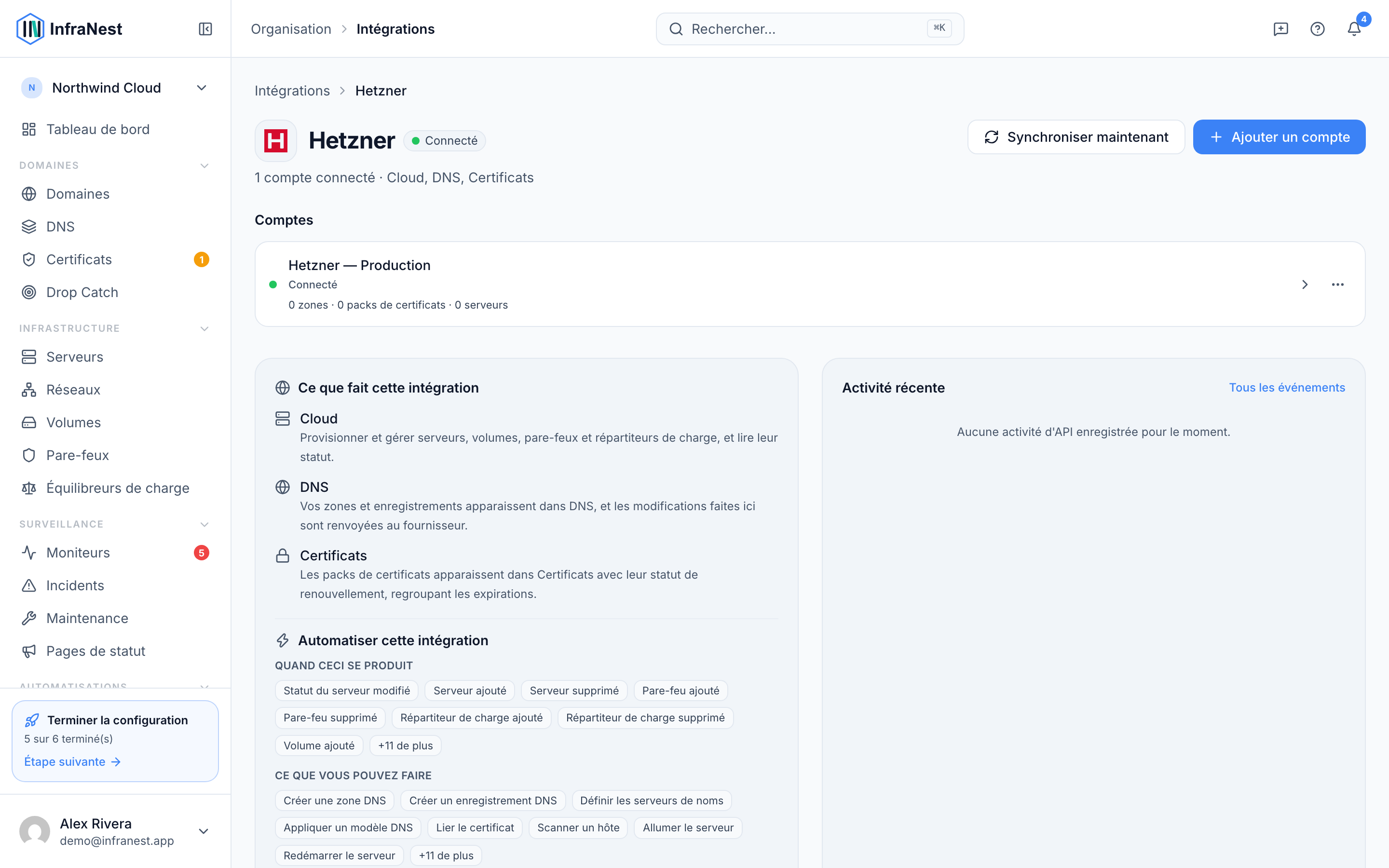Return to Intégrations breadcrumb above Hetzner
1389x868 pixels.
(292, 91)
